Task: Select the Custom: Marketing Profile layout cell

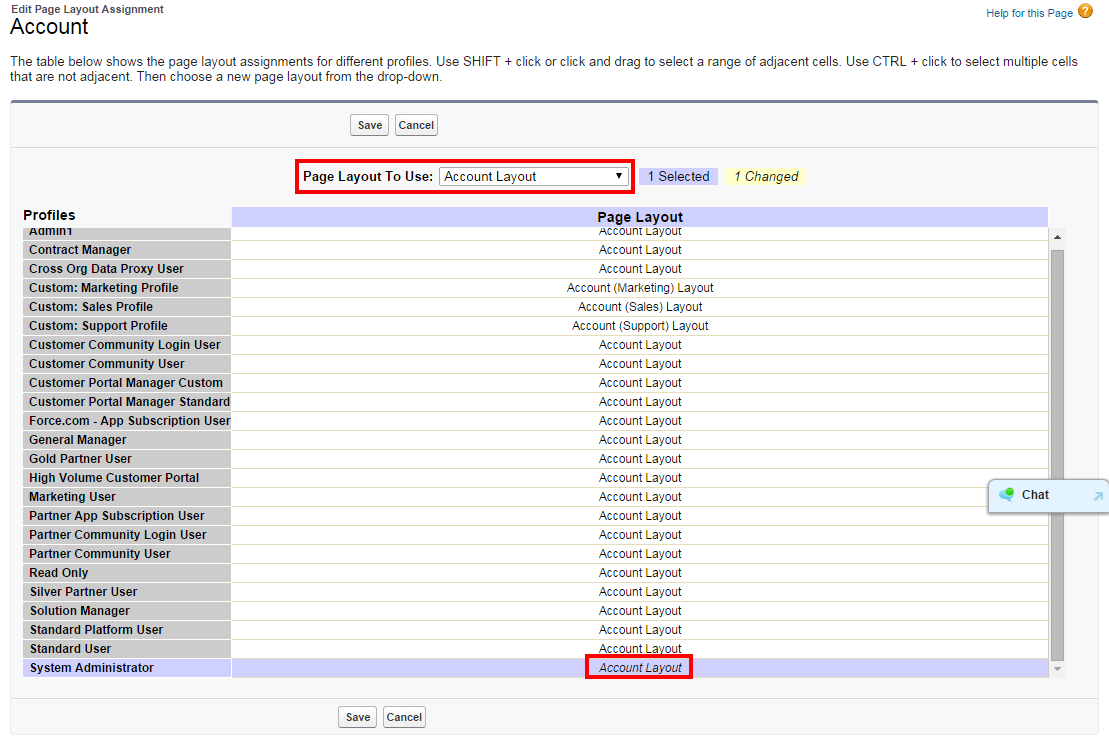Action: [640, 288]
